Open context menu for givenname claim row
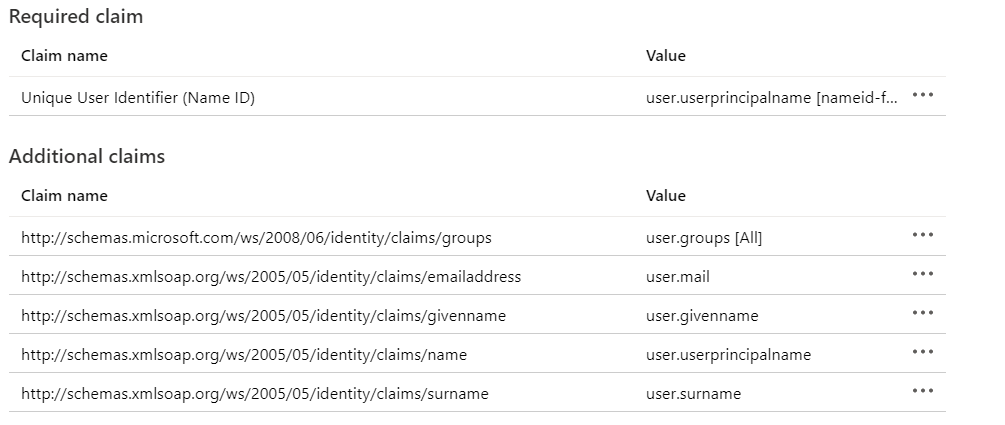 (x=922, y=314)
